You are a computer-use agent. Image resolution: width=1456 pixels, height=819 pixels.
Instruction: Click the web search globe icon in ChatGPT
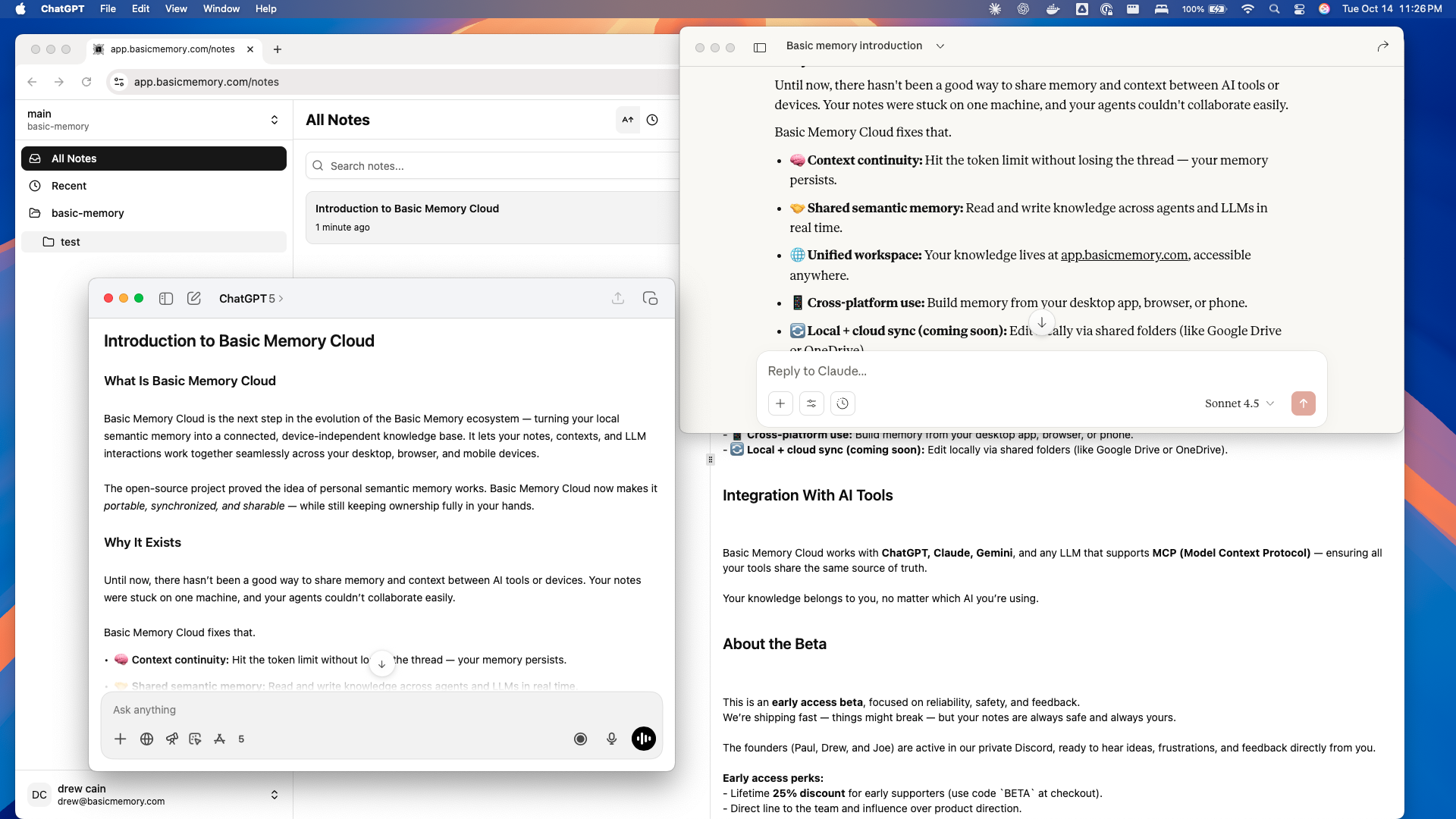146,739
